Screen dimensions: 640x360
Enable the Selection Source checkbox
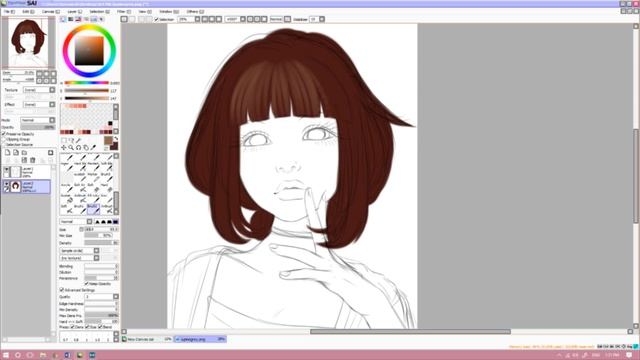tap(4, 144)
